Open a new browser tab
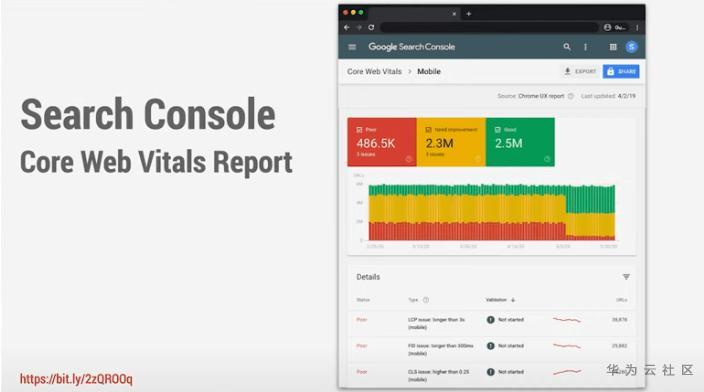The height and width of the screenshot is (392, 704). 468,14
